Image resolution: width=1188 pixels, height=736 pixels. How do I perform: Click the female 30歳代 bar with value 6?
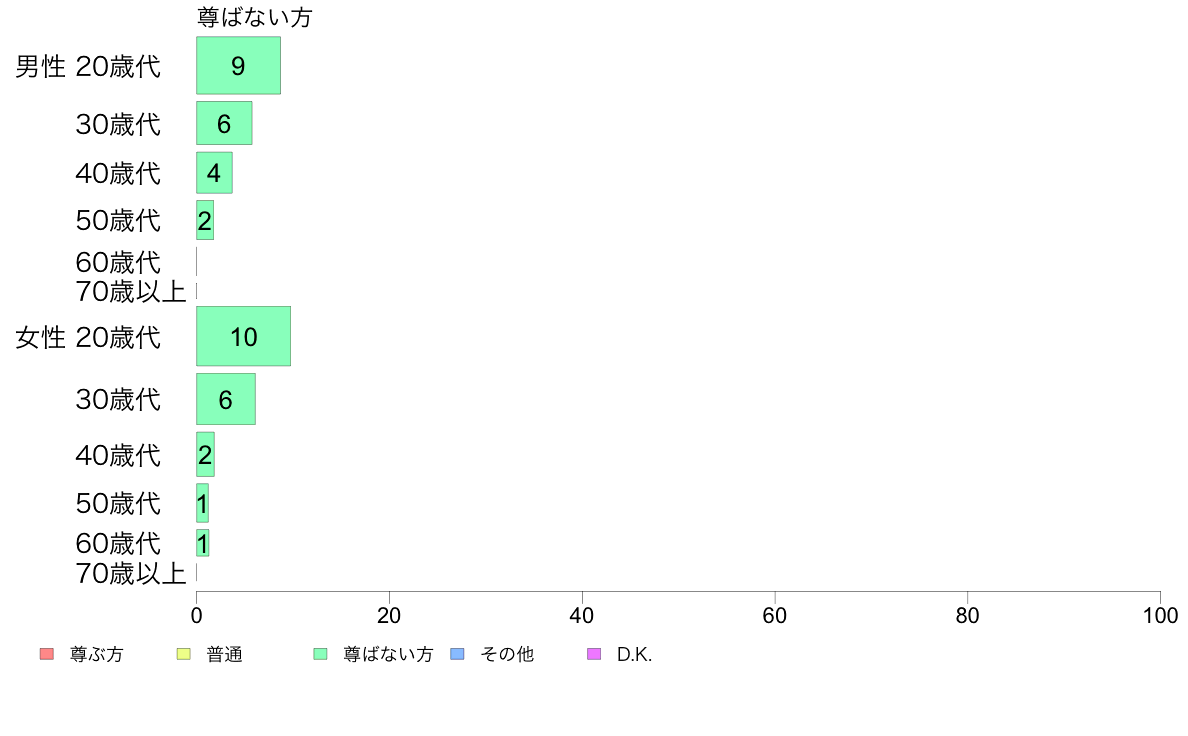click(x=226, y=399)
